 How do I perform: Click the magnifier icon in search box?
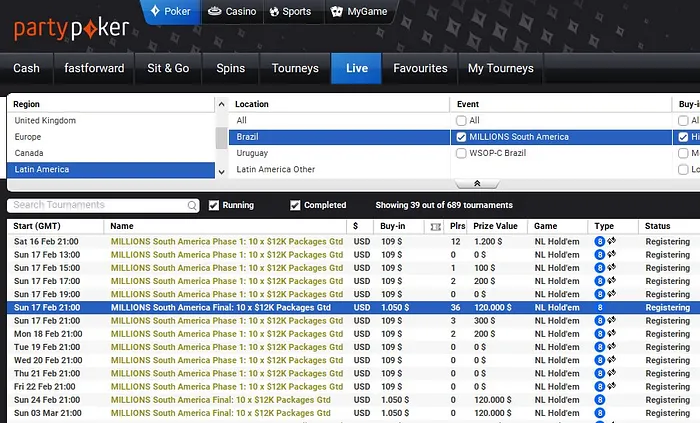click(192, 205)
